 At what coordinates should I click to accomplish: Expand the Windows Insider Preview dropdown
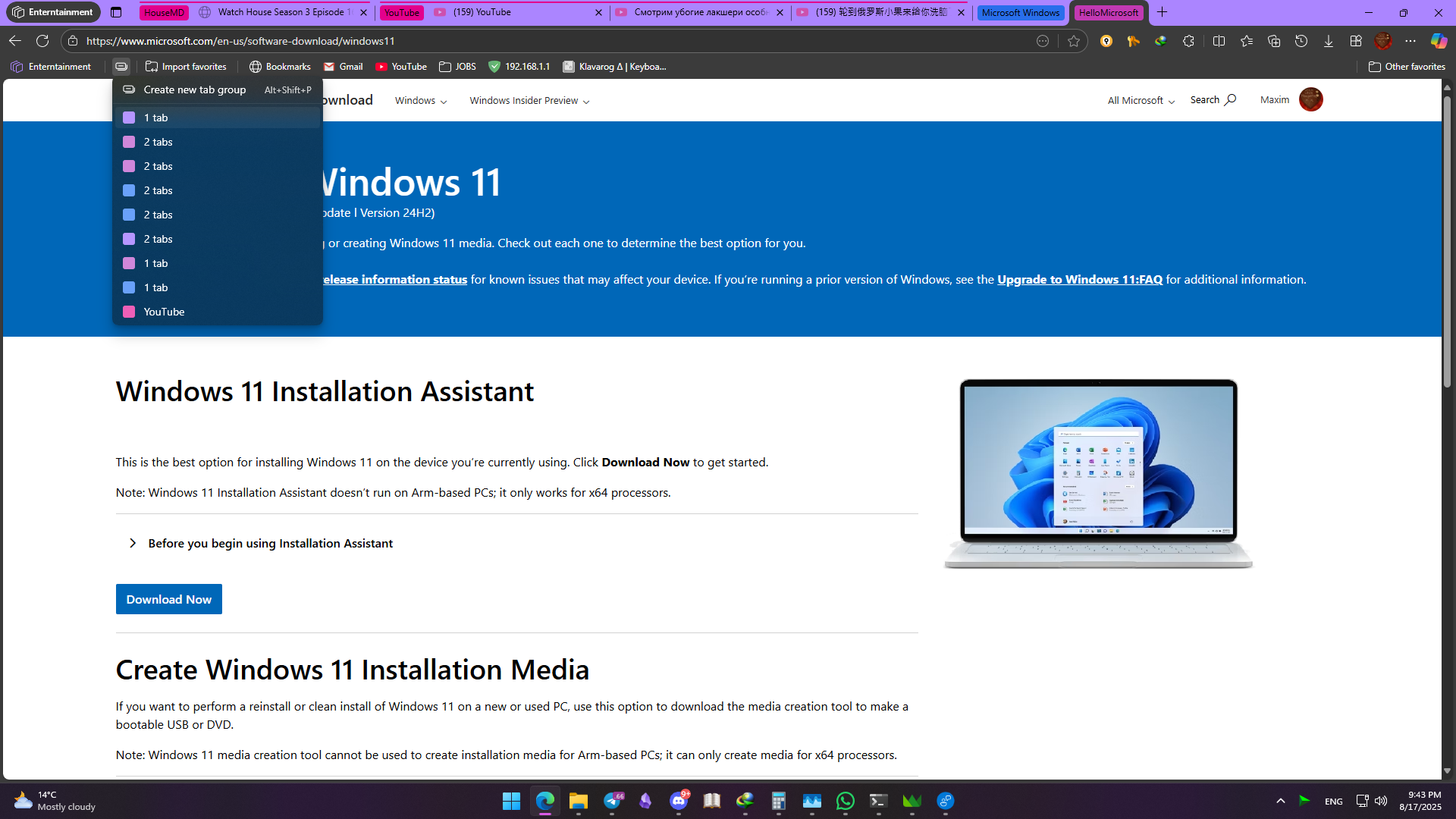coord(529,100)
